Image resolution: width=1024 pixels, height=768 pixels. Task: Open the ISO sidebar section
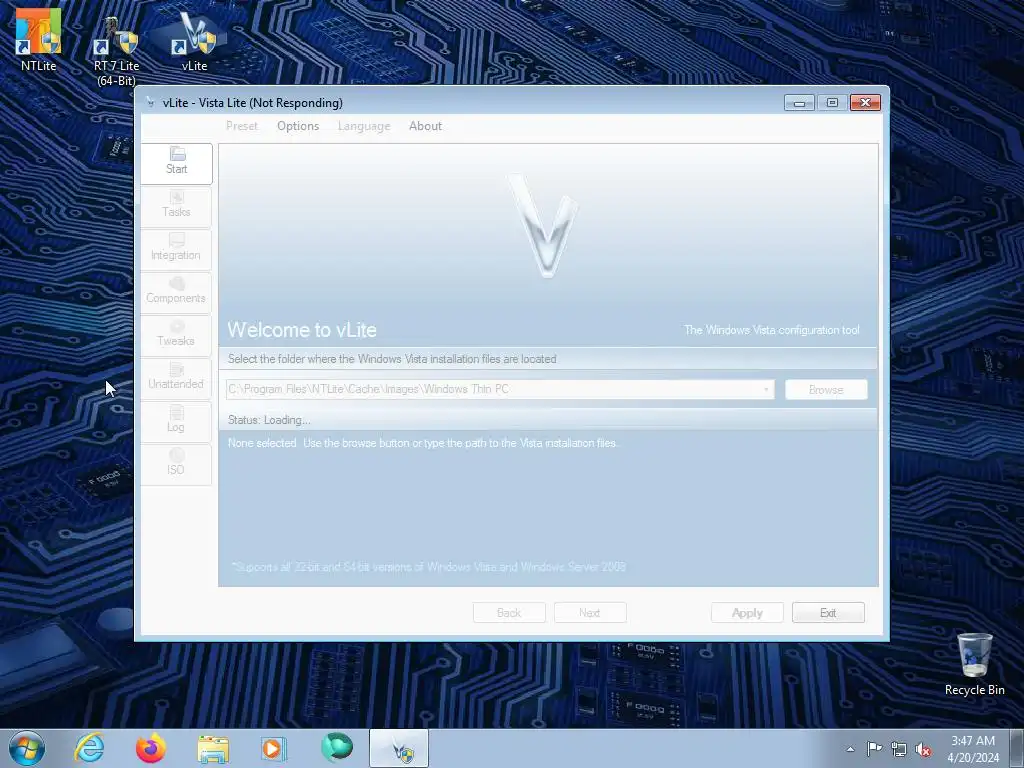point(176,465)
